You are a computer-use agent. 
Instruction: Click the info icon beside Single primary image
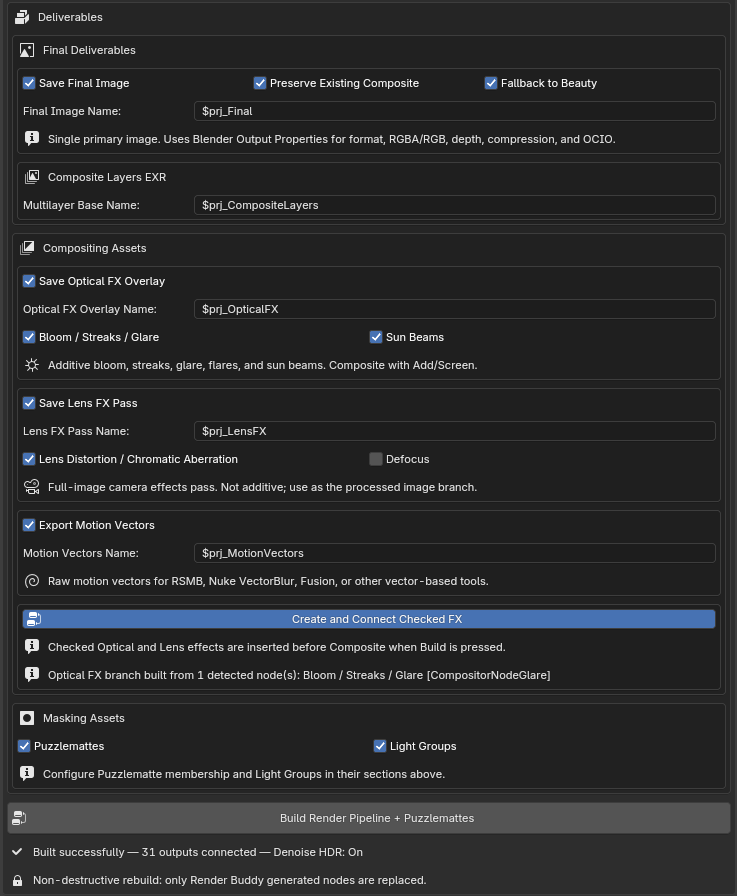32,138
